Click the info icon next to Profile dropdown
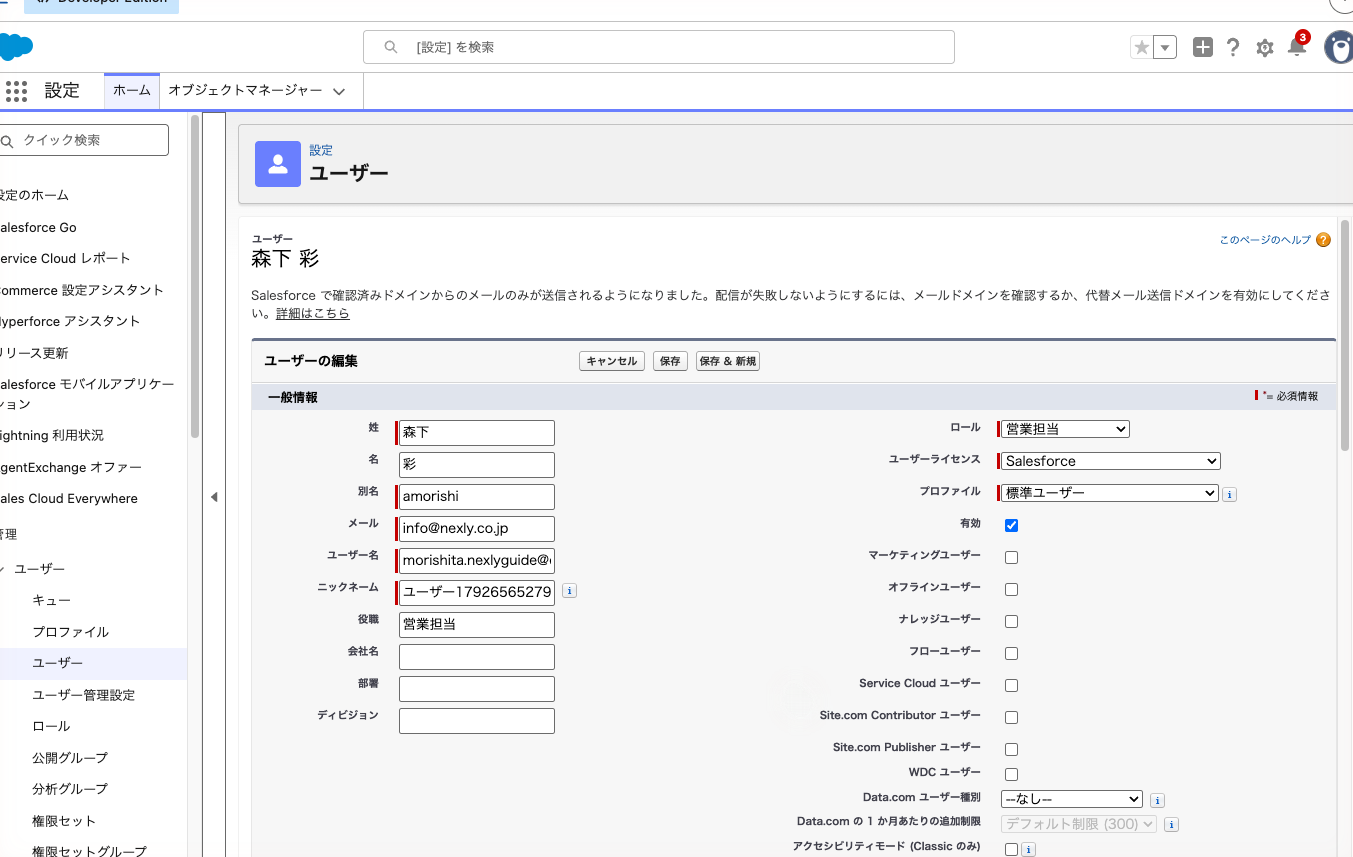This screenshot has width=1353, height=857. [1230, 494]
